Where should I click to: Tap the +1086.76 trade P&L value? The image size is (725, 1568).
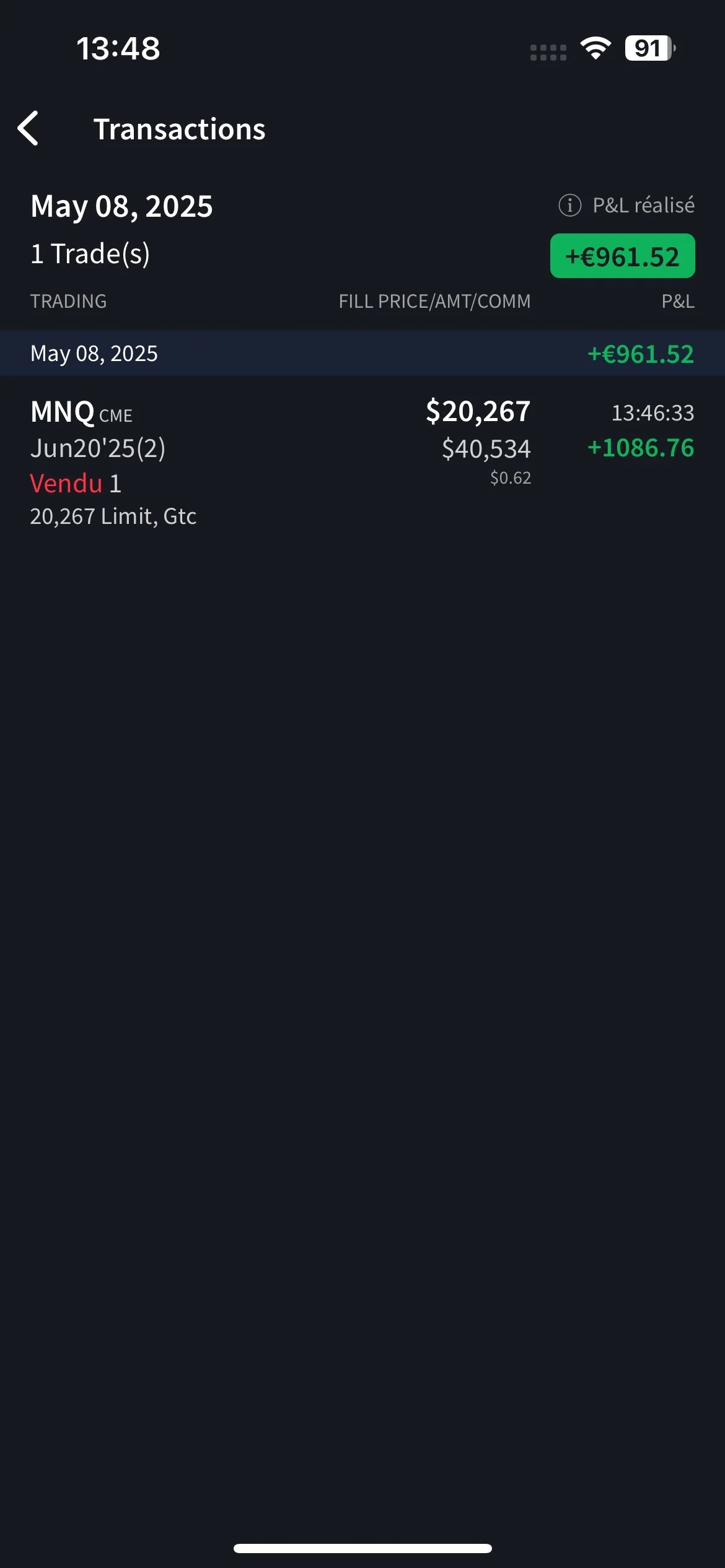pyautogui.click(x=641, y=448)
